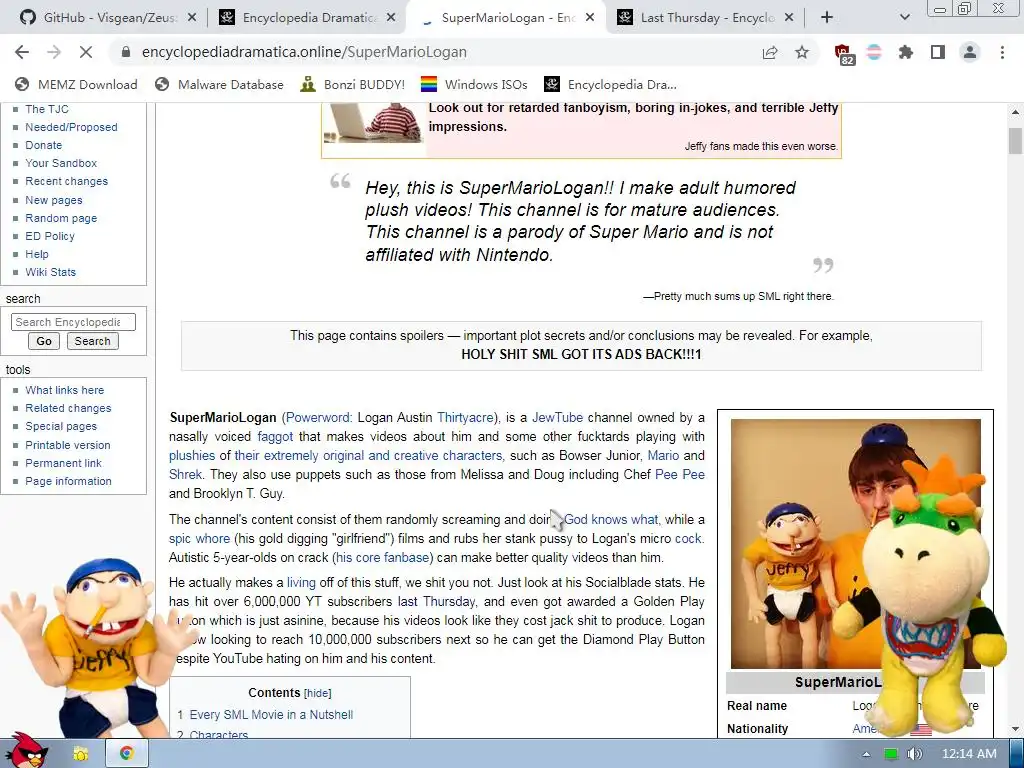Open Chrome three-dot menu
The height and width of the screenshot is (768, 1024).
click(x=1002, y=52)
